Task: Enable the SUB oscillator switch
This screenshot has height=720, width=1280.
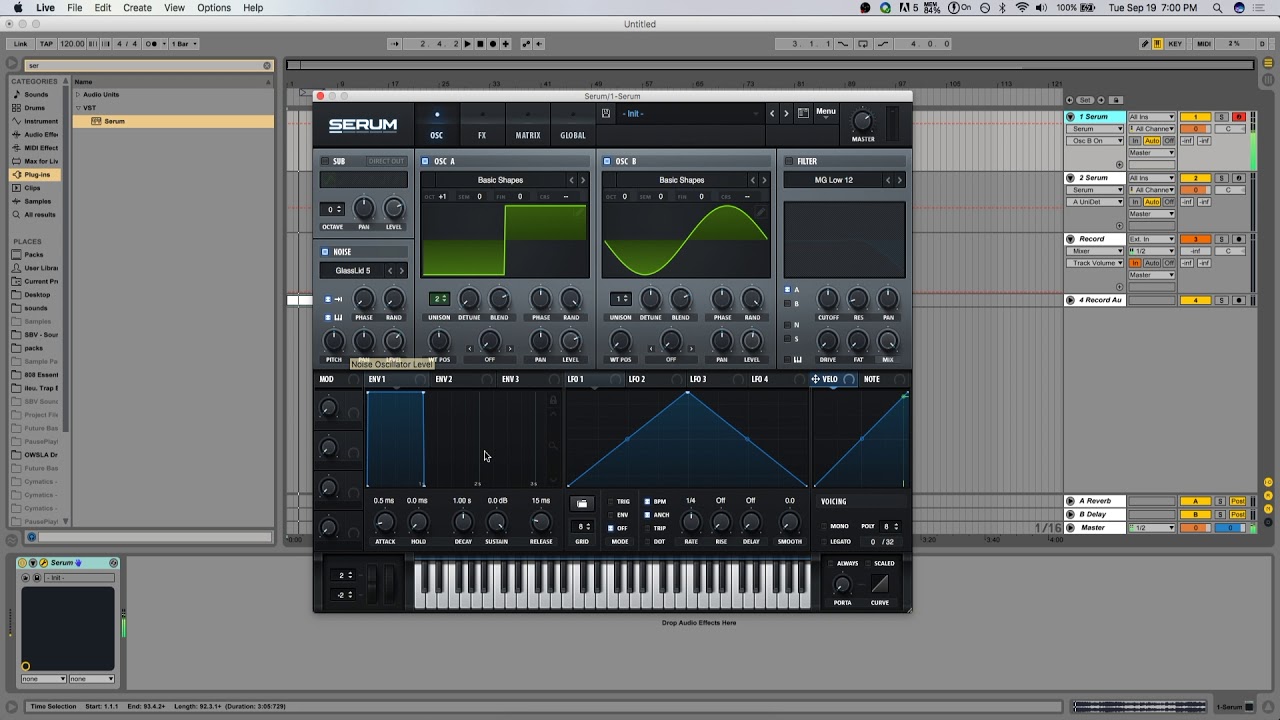Action: (325, 161)
